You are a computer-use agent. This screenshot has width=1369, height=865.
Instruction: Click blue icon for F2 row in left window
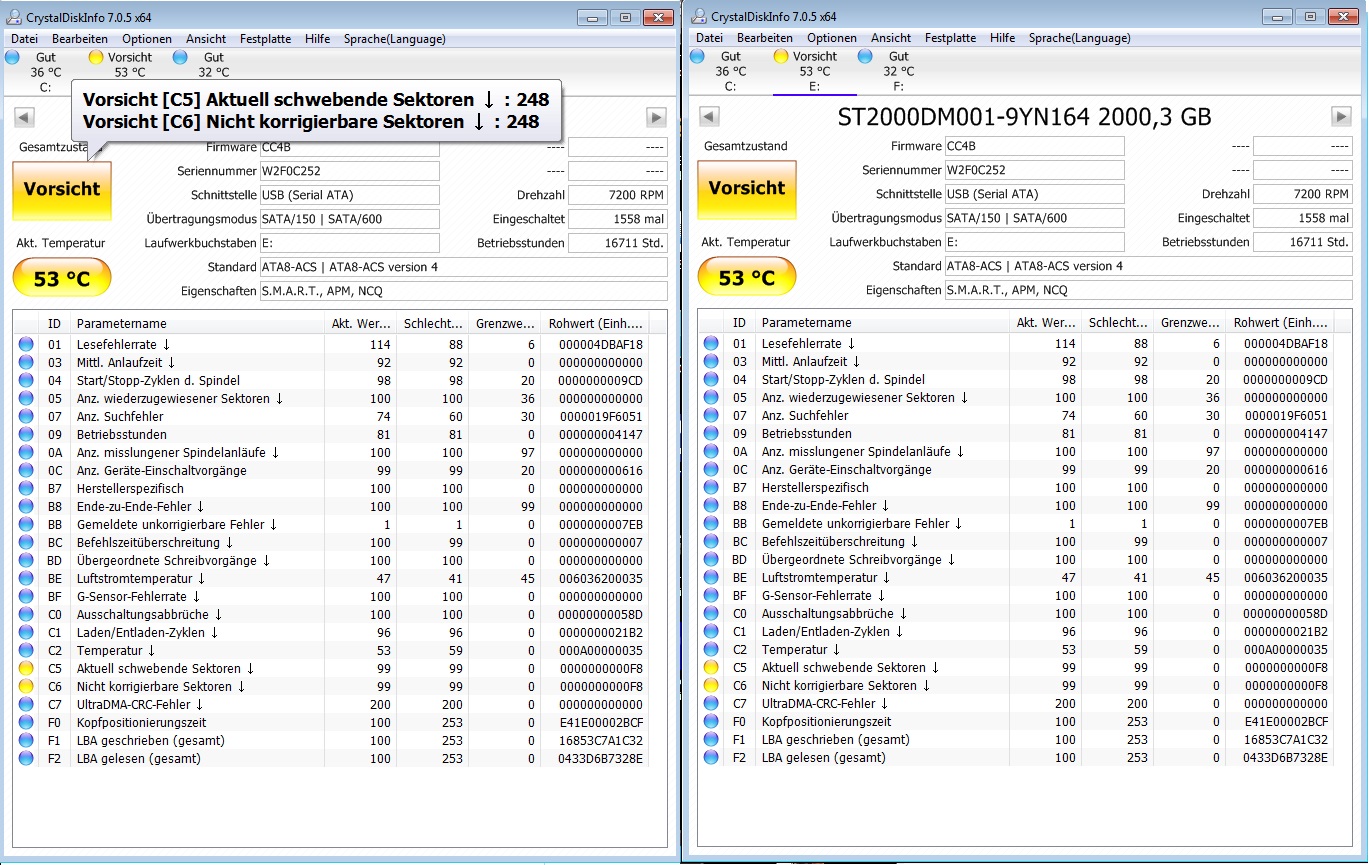tap(26, 759)
